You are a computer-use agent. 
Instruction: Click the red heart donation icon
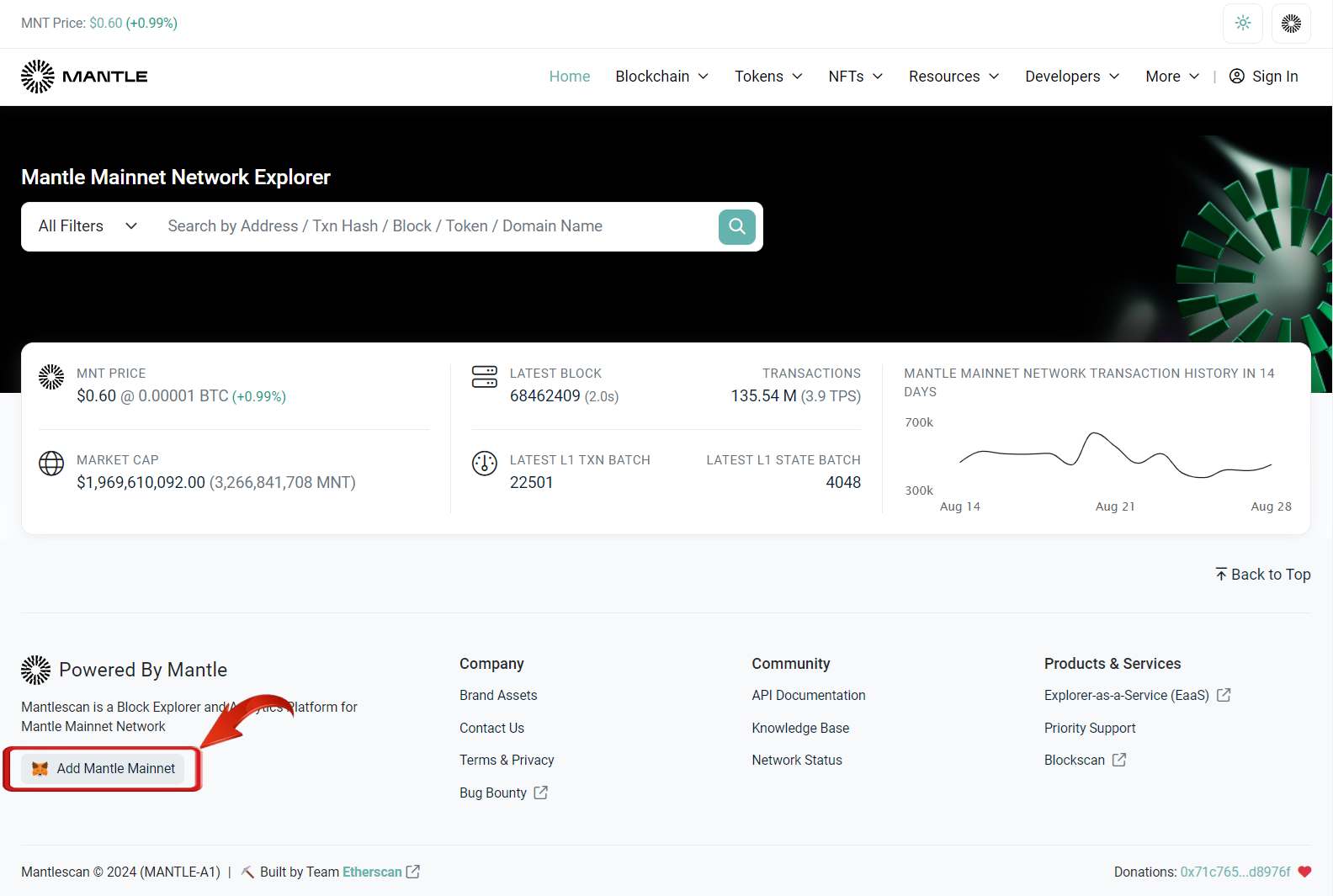(x=1304, y=872)
